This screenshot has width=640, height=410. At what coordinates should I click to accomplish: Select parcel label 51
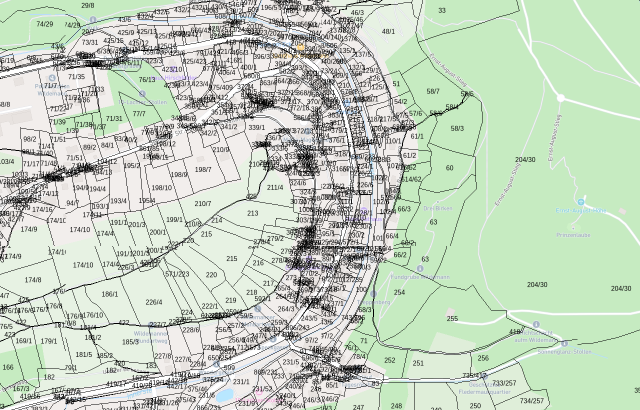coord(396,84)
